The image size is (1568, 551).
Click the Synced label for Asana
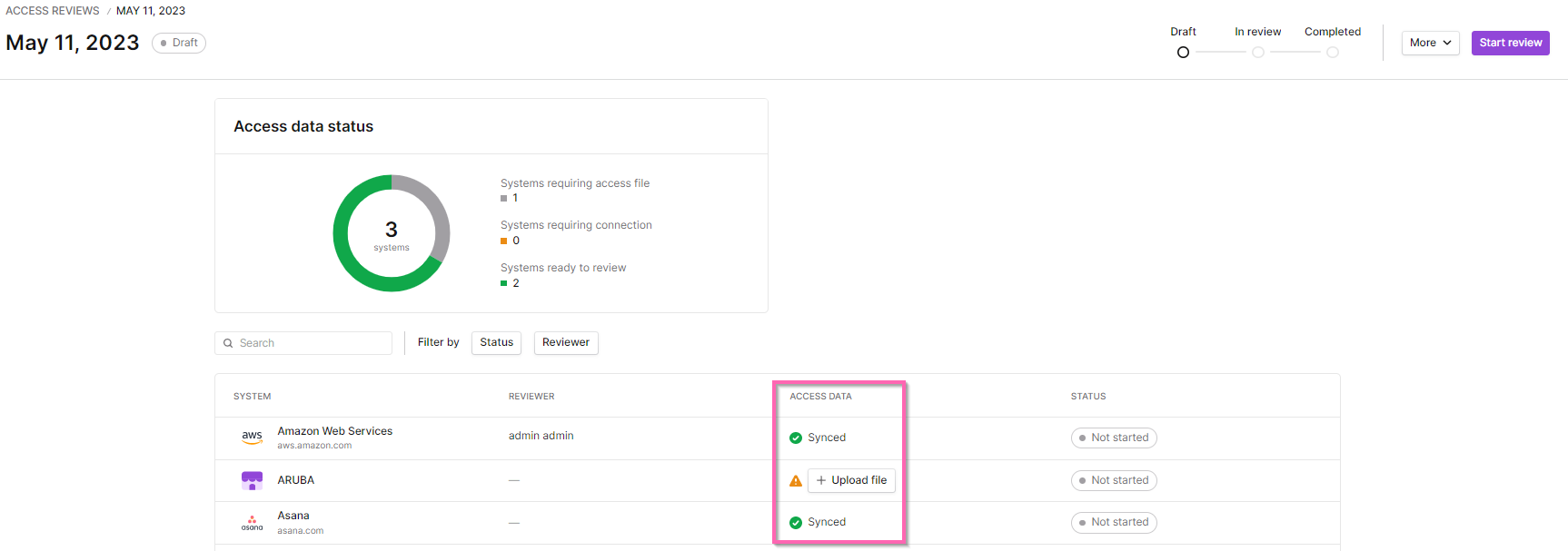pos(827,522)
